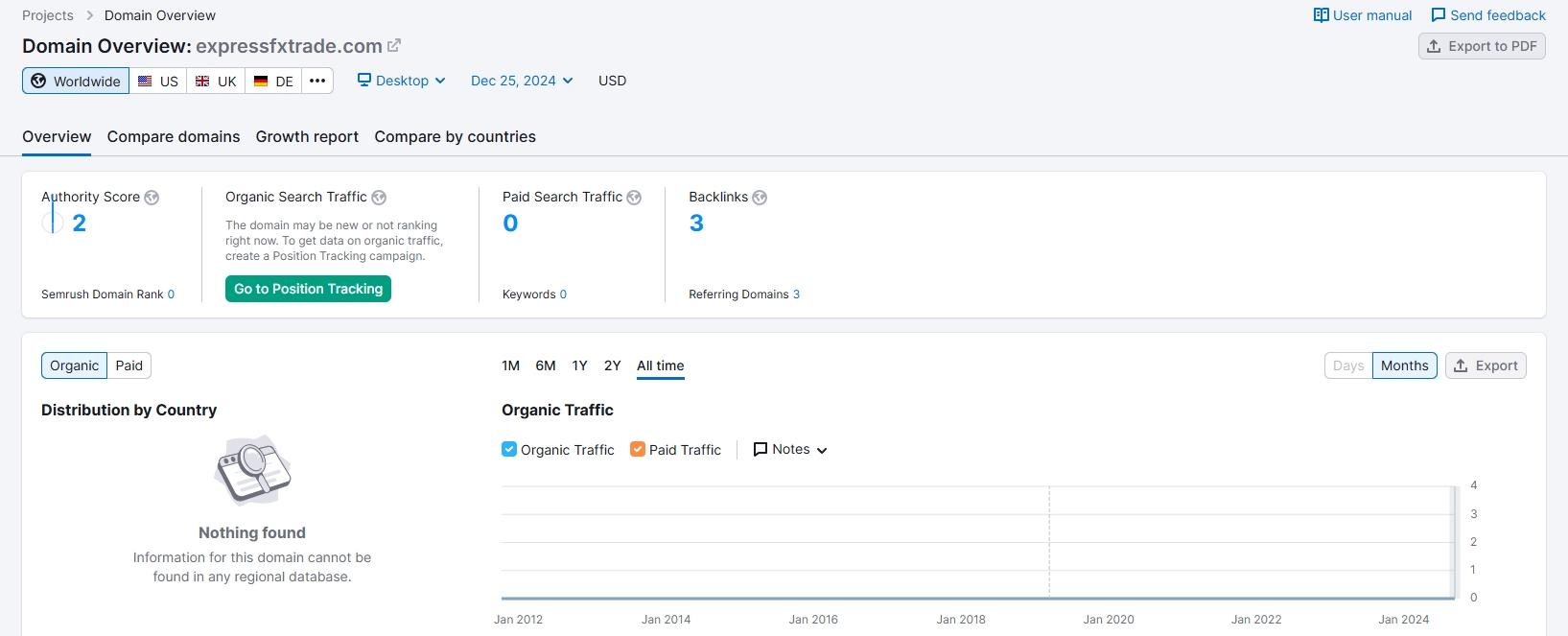Click the dashed marker line on the traffic chart

[x=1049, y=542]
